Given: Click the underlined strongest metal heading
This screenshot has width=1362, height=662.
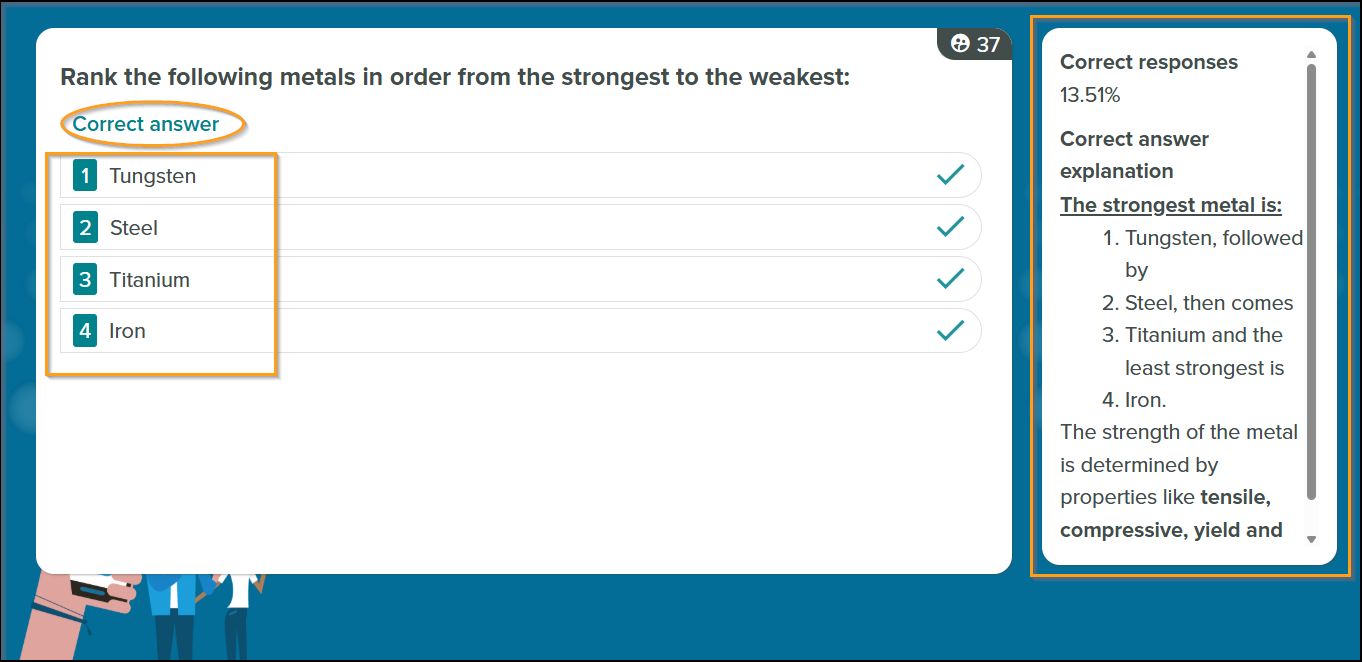Looking at the screenshot, I should [x=1171, y=205].
